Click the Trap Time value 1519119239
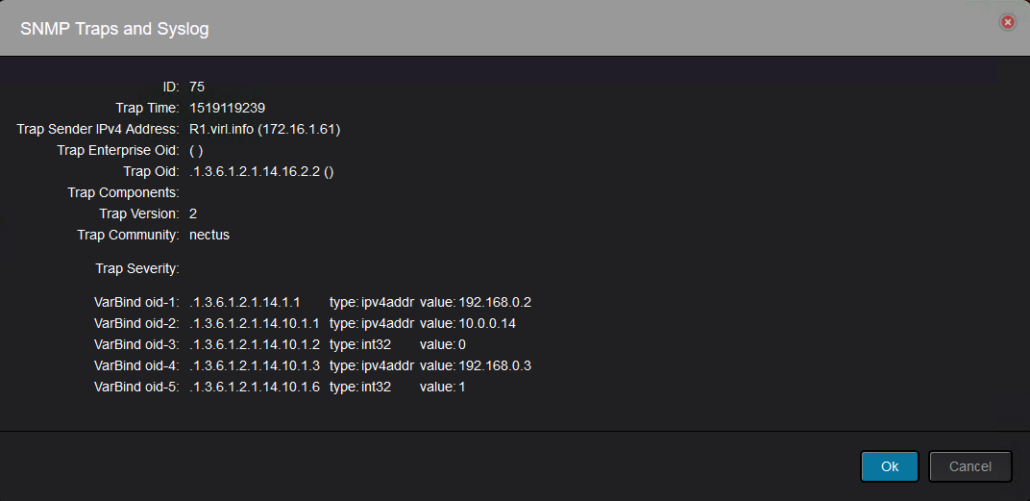Viewport: 1030px width, 501px height. point(227,108)
